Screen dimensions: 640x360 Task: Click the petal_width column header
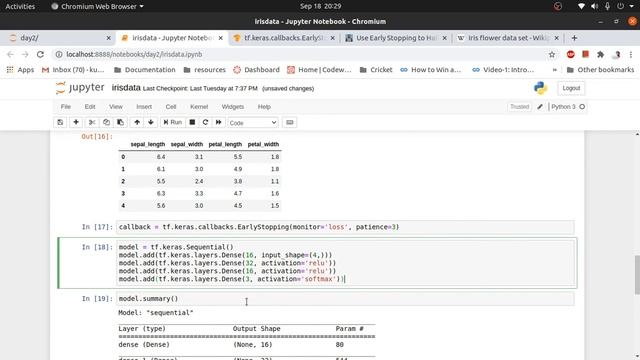coord(263,144)
